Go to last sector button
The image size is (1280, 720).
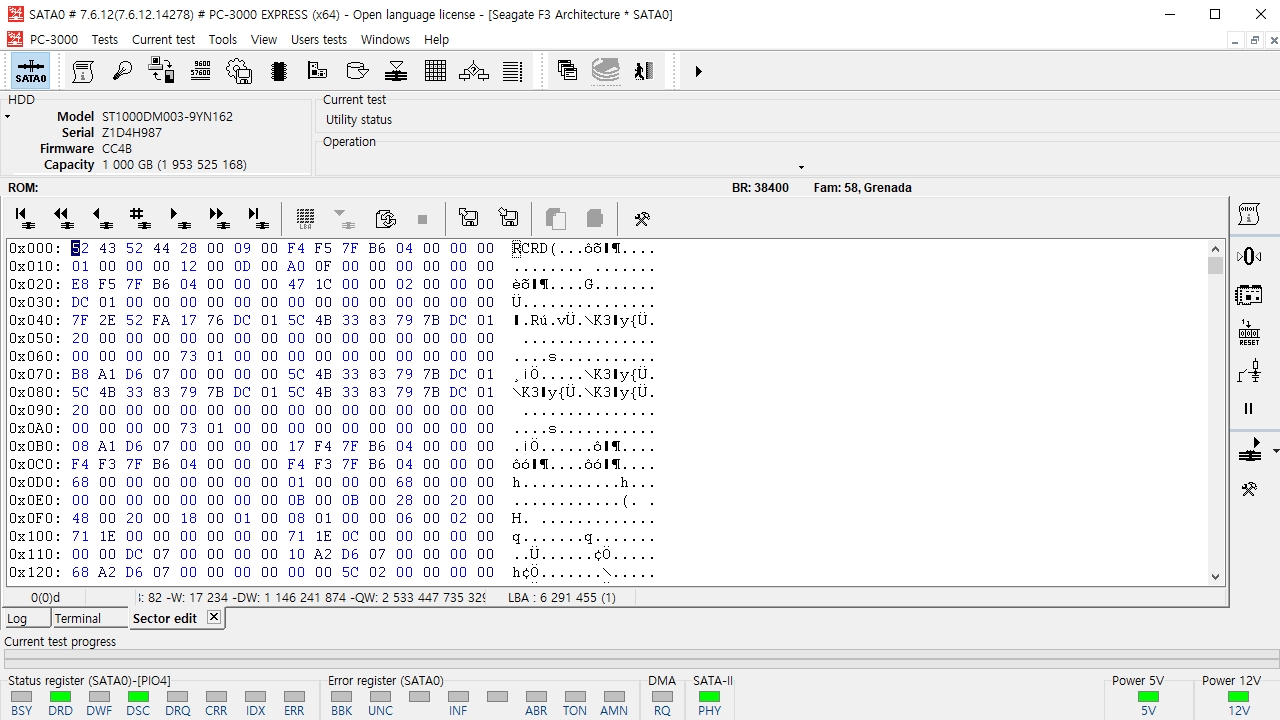257,218
